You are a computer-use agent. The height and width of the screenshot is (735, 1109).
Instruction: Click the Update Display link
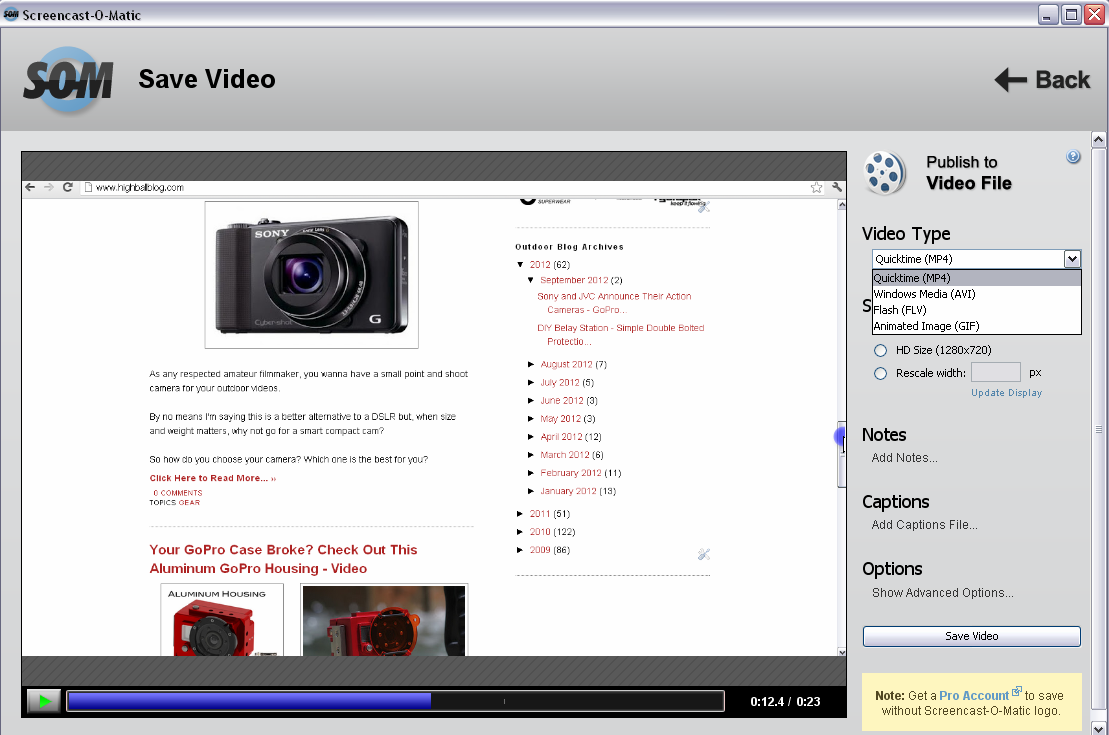coord(1006,393)
